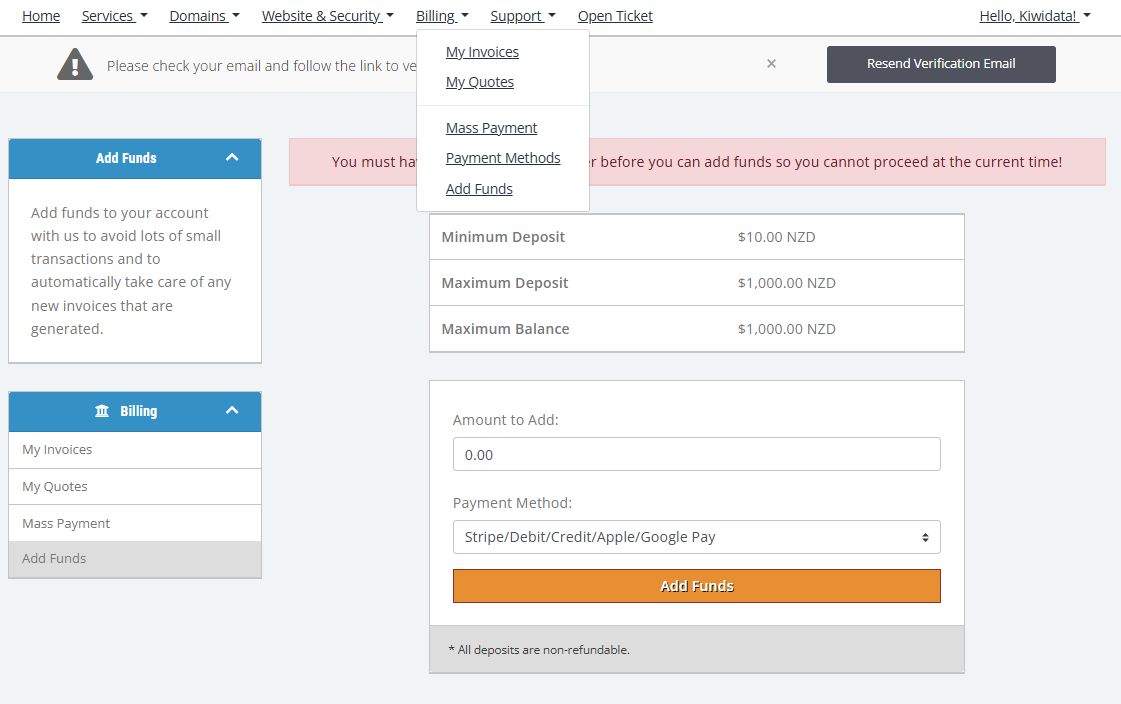Open the Hello, Kiwidata! account menu
This screenshot has width=1121, height=704.
(x=1034, y=16)
